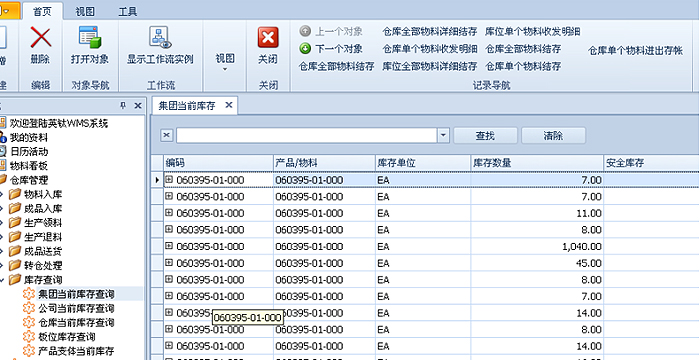Select the cell showing 11.00
The height and width of the screenshot is (360, 700).
pos(537,213)
